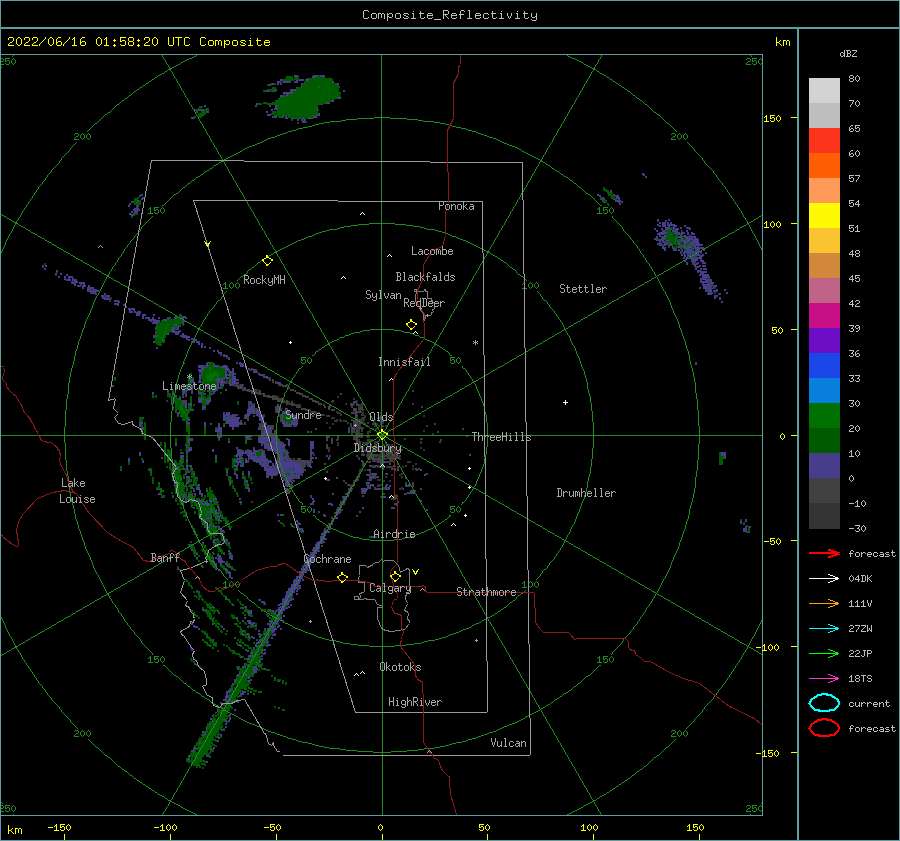Click the RedDeer city label
900x841 pixels.
click(424, 303)
